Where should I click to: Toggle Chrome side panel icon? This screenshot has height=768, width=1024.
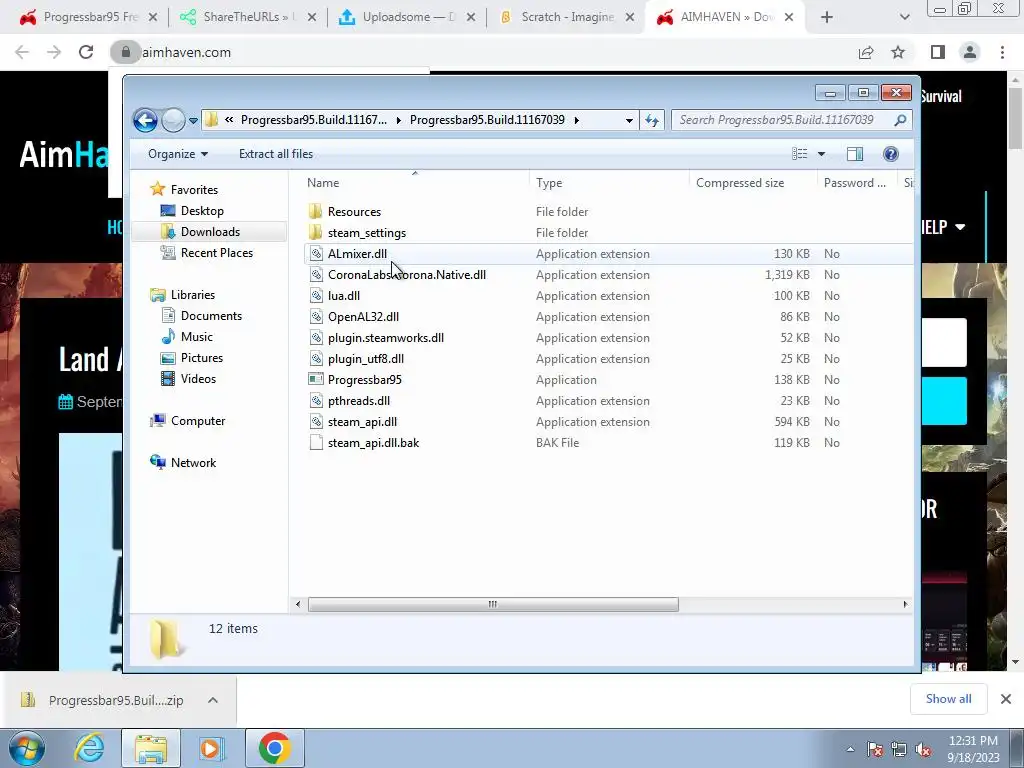click(x=938, y=52)
